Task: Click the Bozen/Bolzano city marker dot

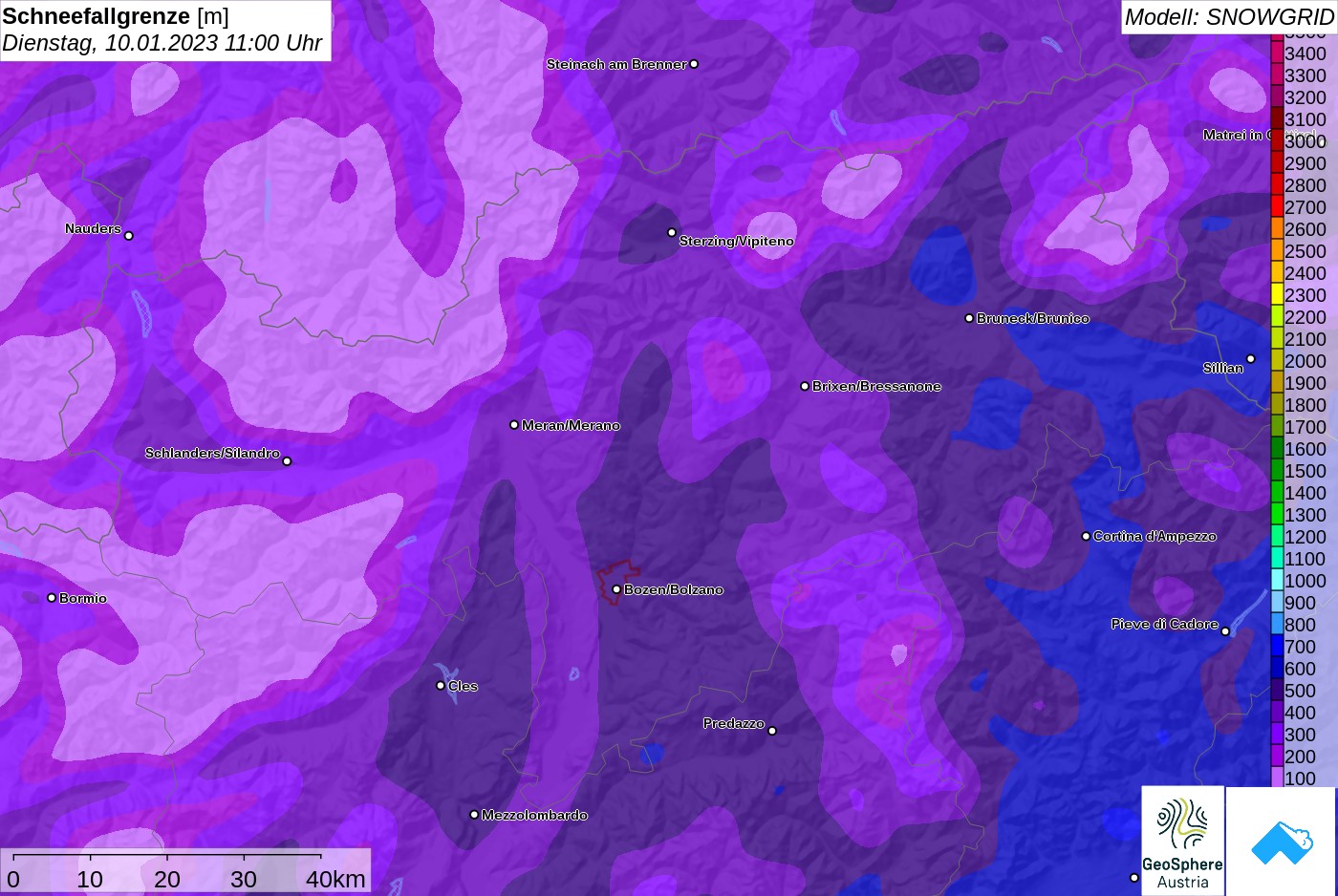Action: point(616,589)
